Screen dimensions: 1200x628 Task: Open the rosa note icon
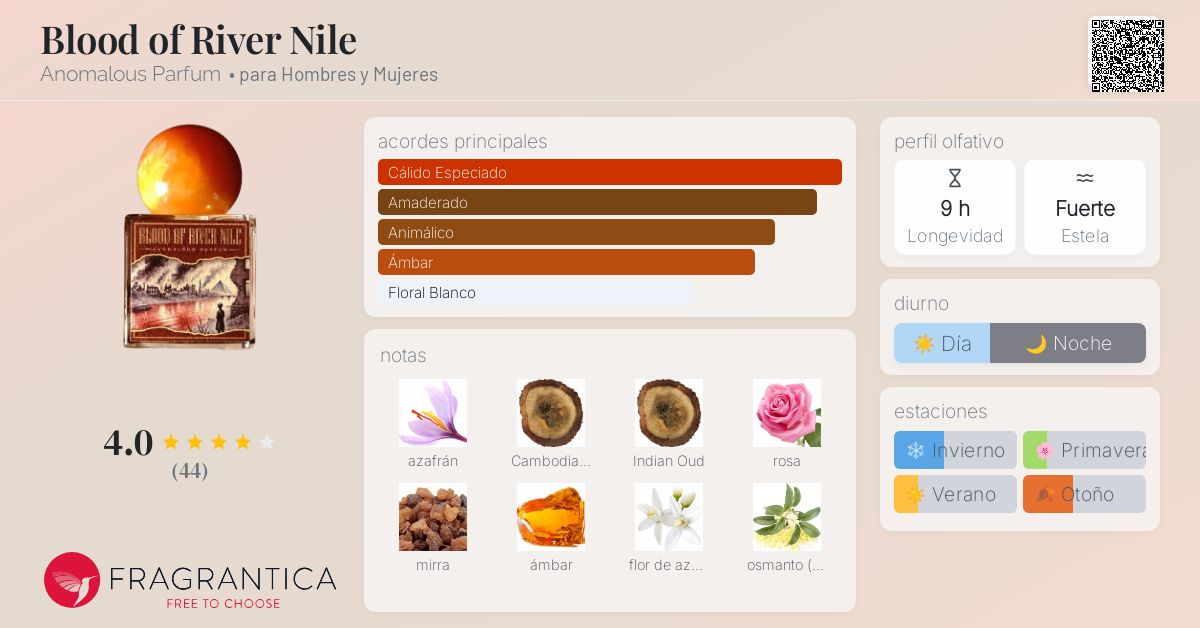pos(787,412)
